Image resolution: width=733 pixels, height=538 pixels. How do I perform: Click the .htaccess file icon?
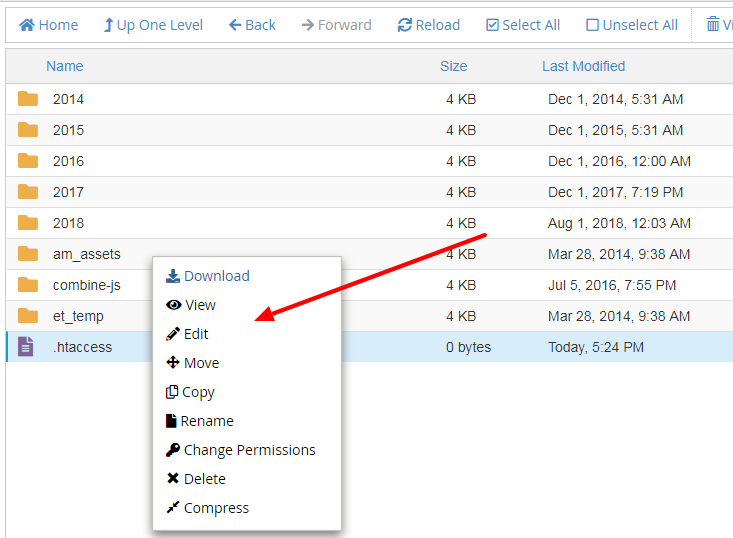coord(26,346)
